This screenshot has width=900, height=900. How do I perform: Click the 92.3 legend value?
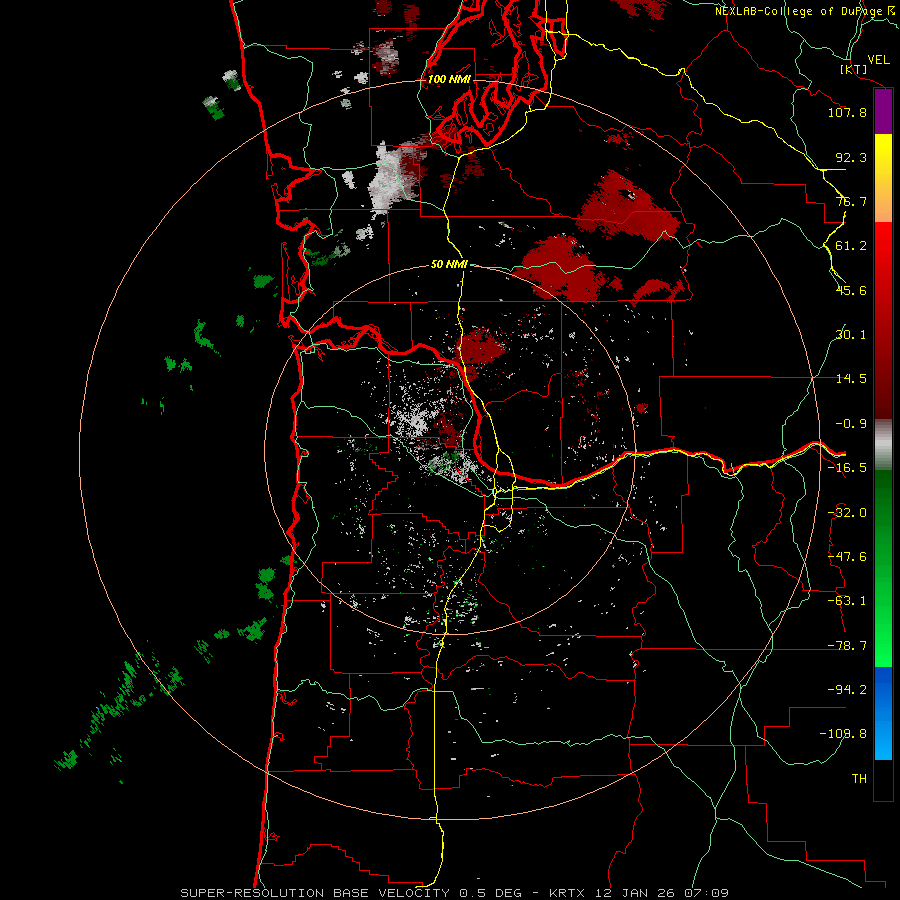point(851,157)
